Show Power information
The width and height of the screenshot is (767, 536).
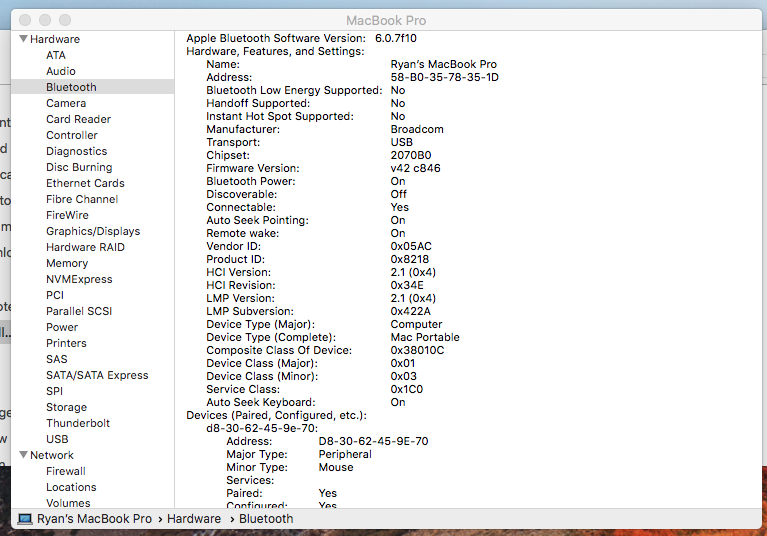pyautogui.click(x=62, y=327)
